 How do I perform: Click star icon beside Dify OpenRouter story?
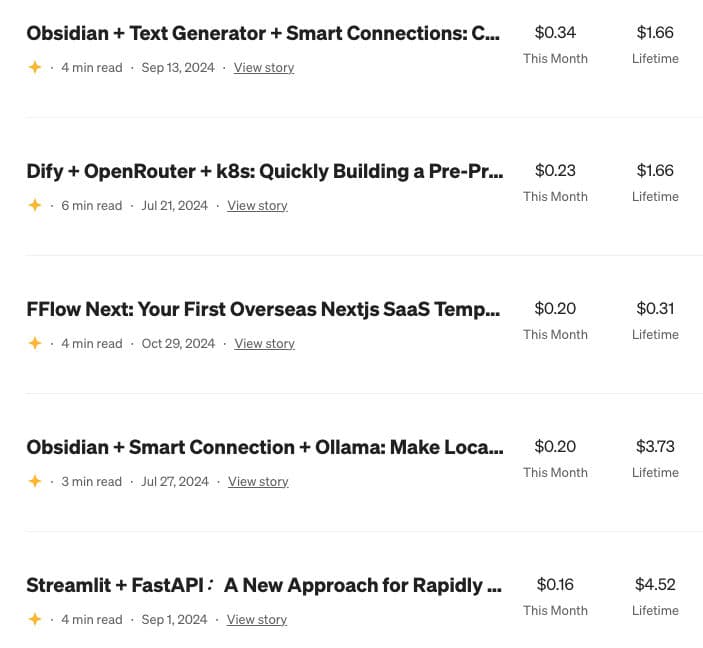[35, 206]
